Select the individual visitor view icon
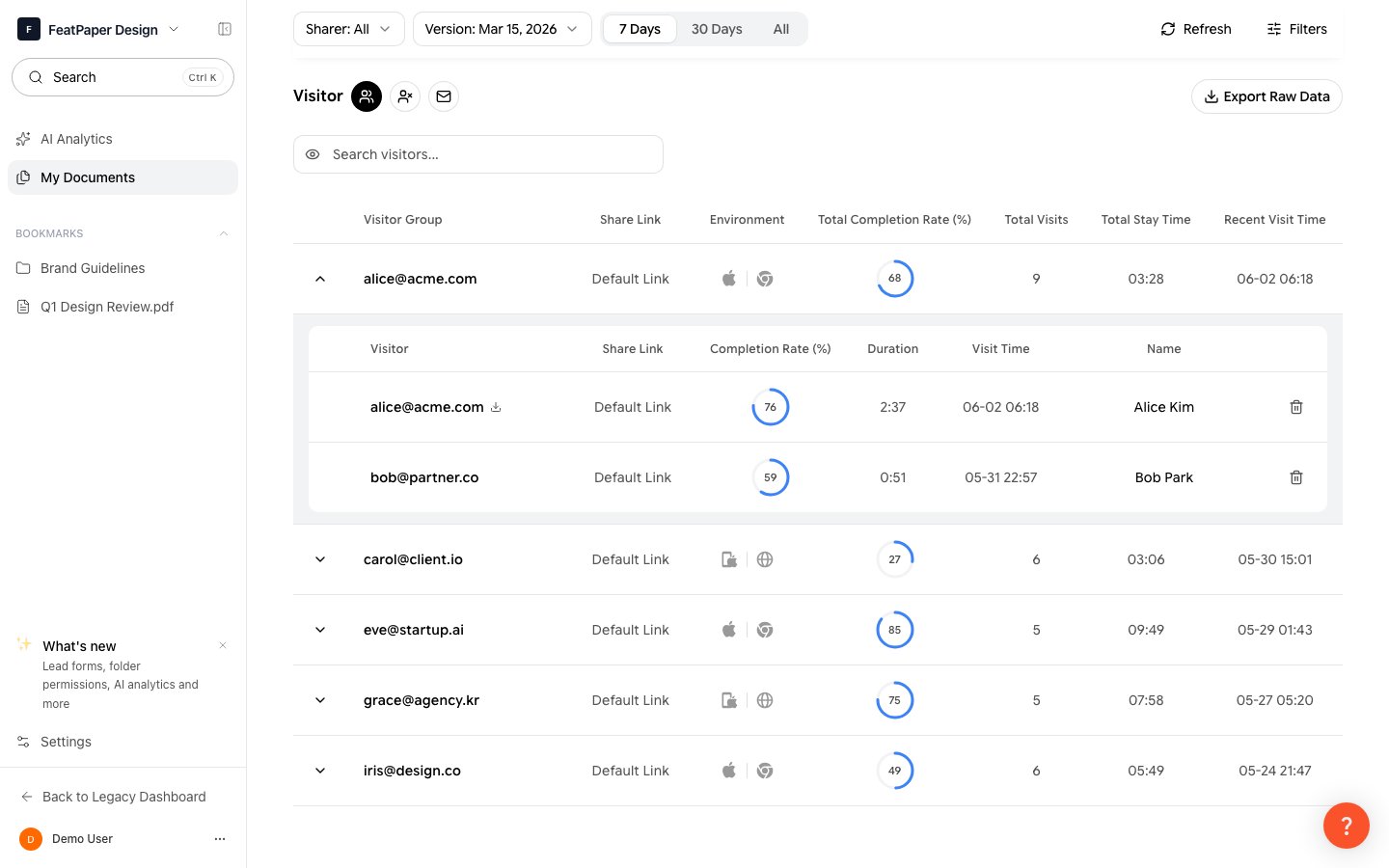 (x=405, y=96)
